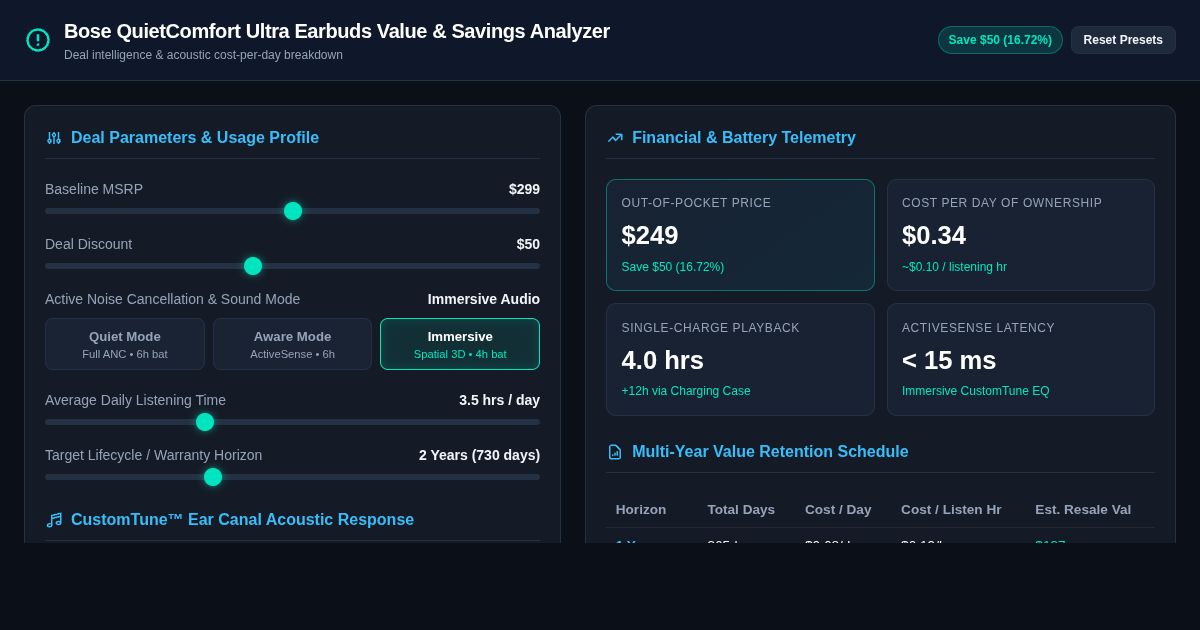This screenshot has width=1200, height=630.
Task: Click the chart file icon beside Multi-Year Value Retention
Action: click(x=615, y=452)
